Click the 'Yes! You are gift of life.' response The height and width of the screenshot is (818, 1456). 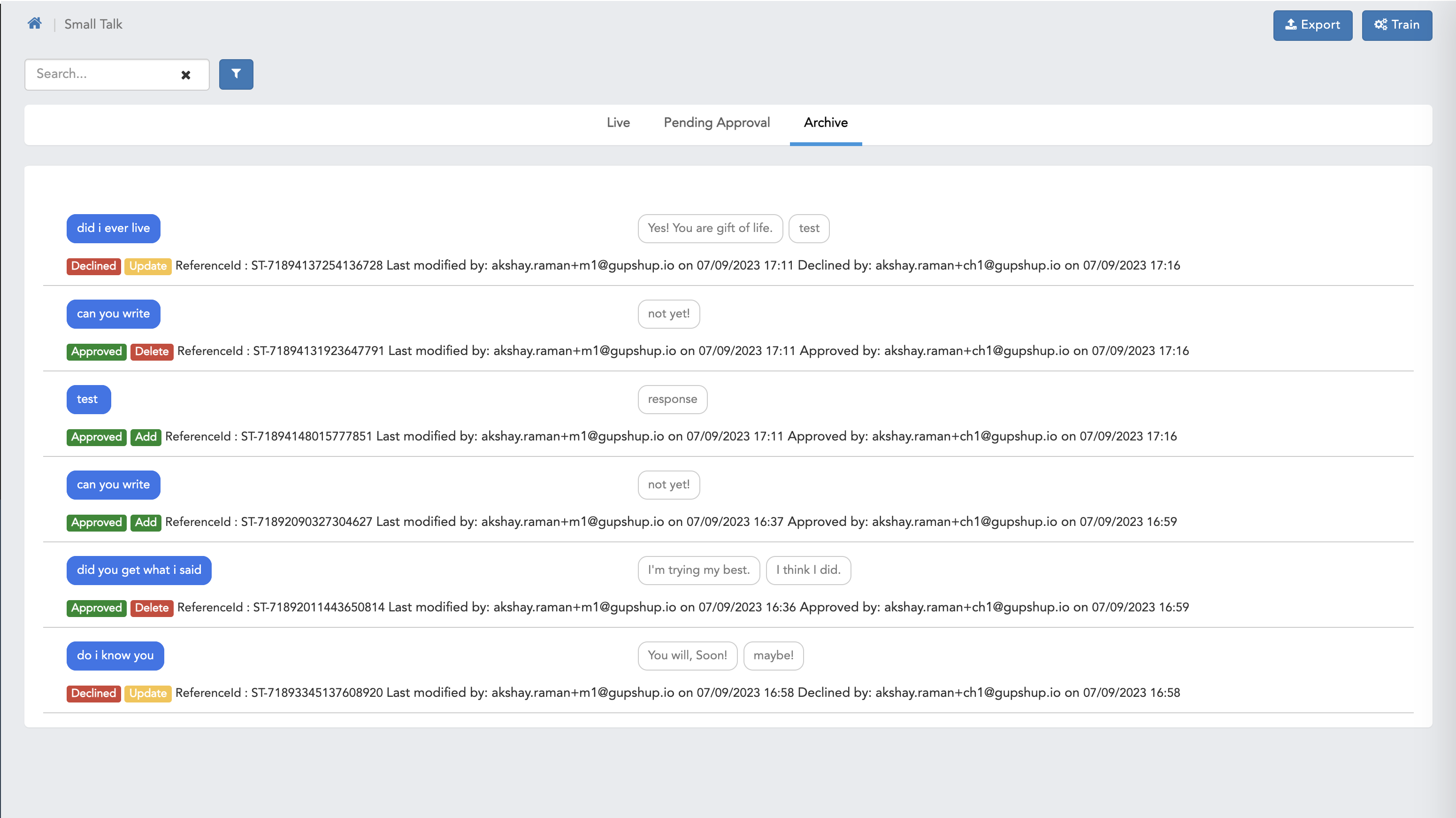(710, 228)
